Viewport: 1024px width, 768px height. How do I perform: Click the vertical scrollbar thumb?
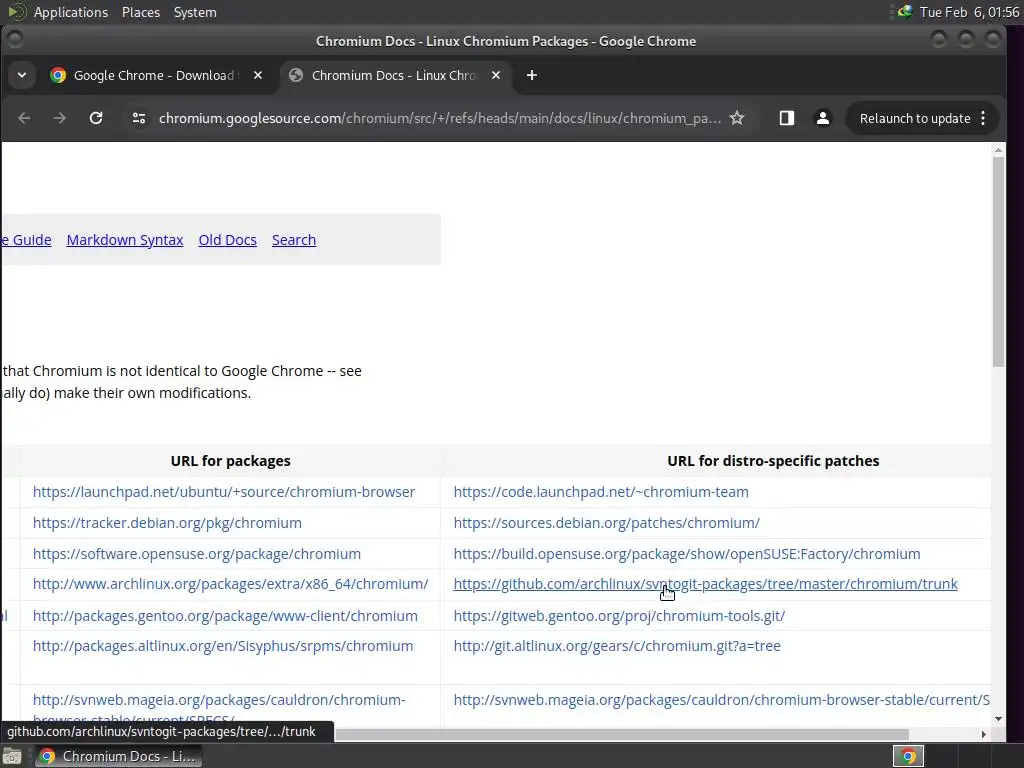pos(999,261)
